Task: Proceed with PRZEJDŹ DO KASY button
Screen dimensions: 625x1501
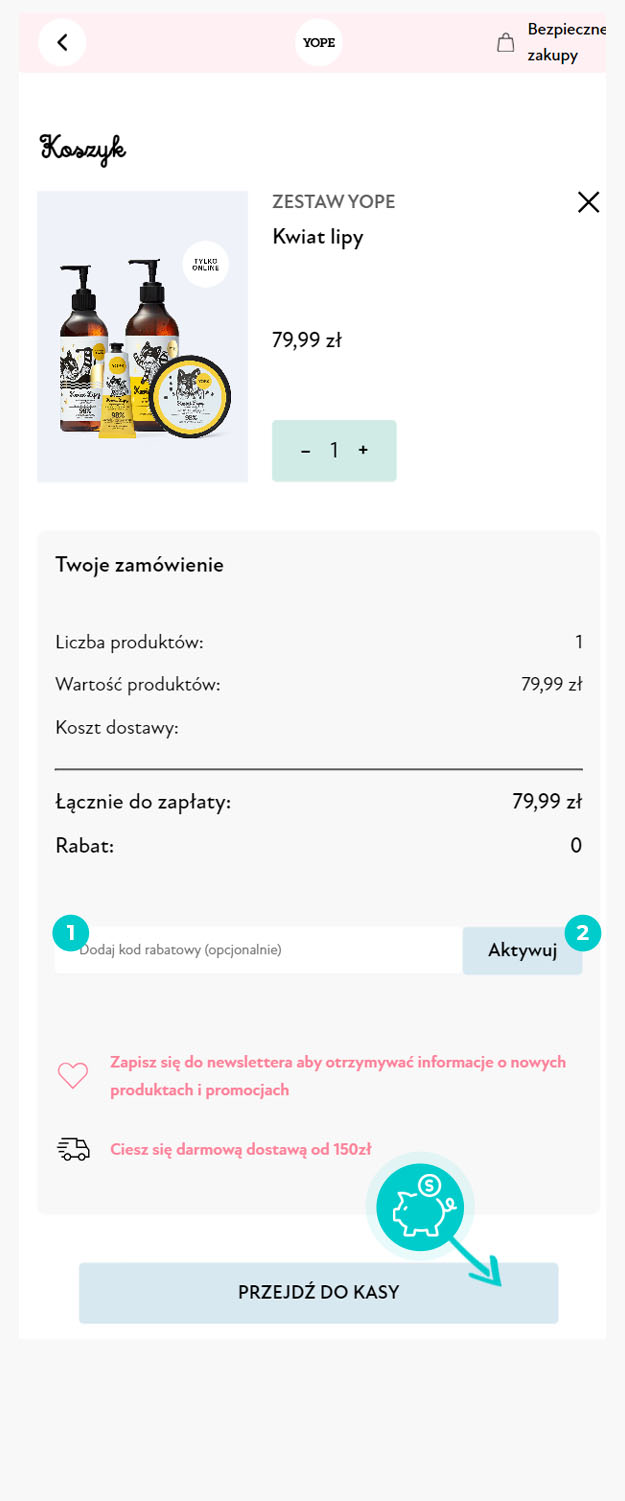Action: point(319,1293)
